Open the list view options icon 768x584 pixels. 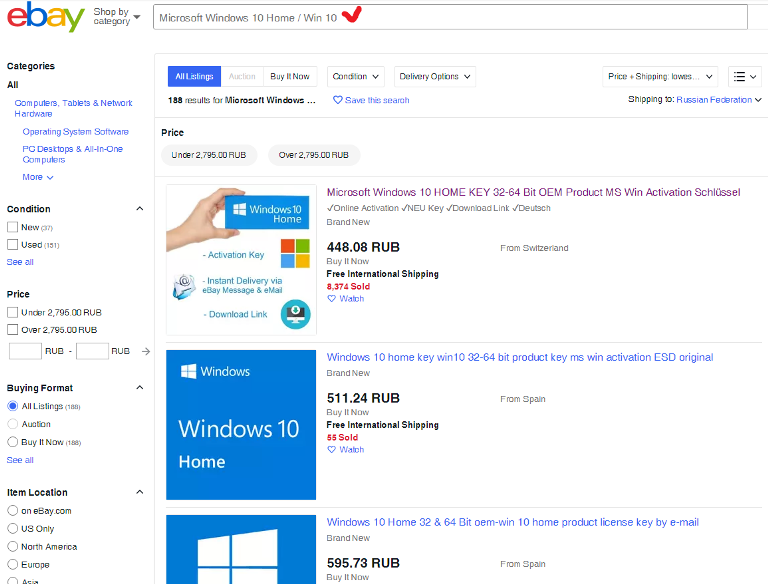(744, 76)
